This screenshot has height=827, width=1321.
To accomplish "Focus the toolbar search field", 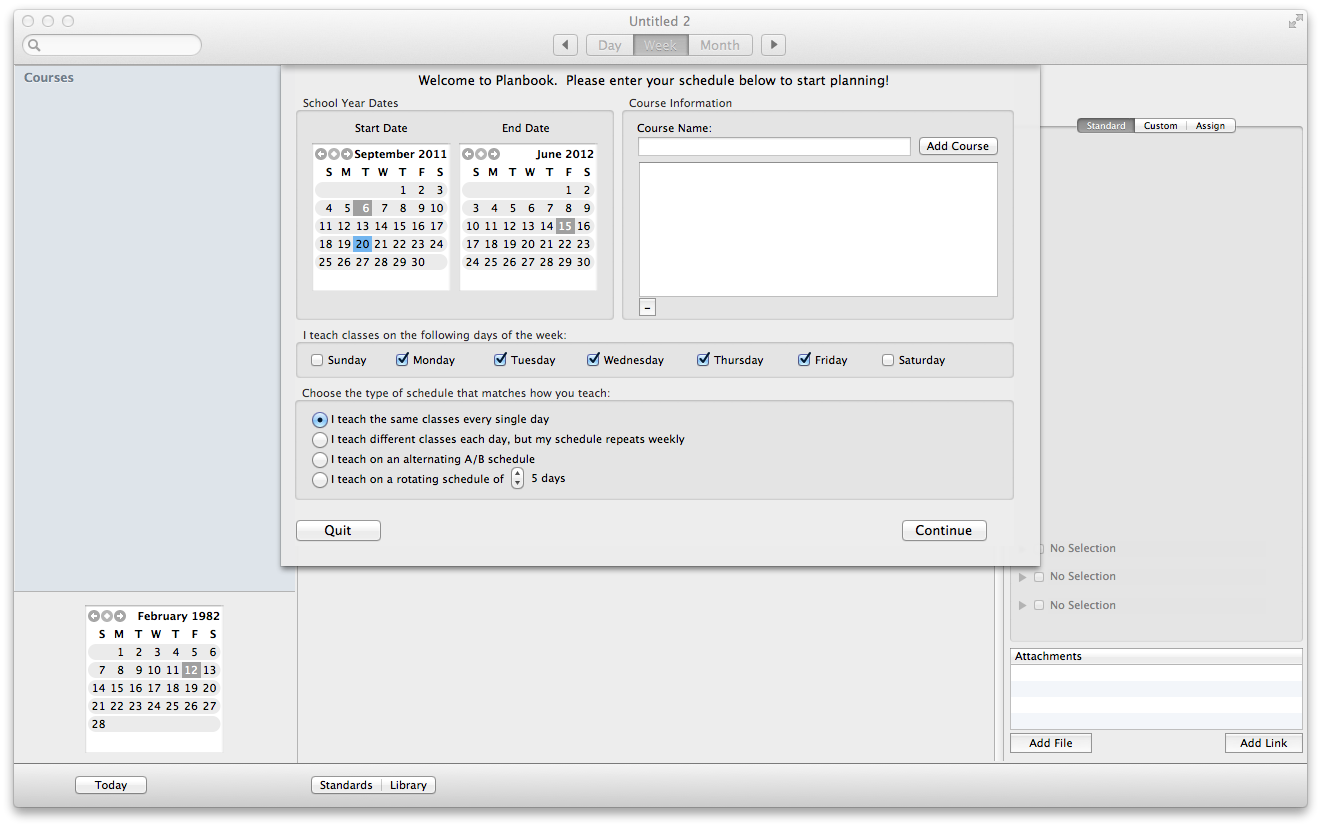I will [112, 45].
